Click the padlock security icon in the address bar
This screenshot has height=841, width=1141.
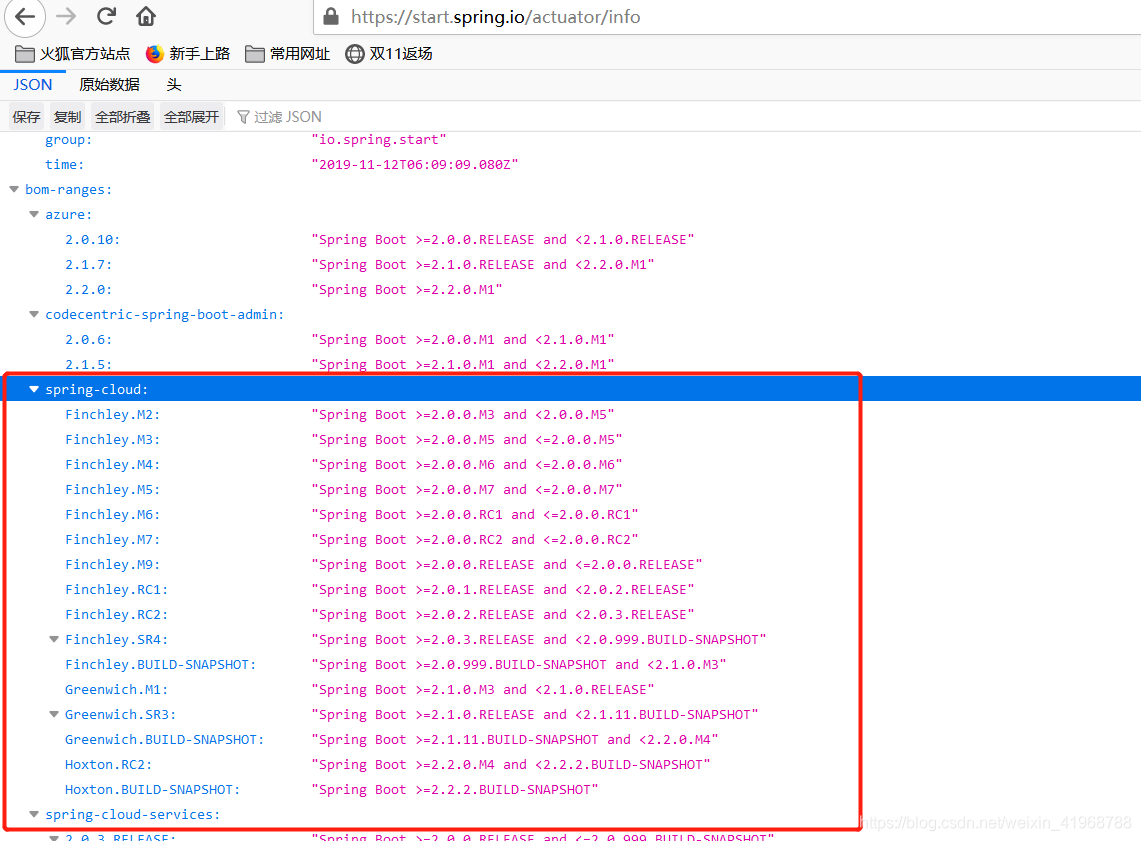[331, 16]
